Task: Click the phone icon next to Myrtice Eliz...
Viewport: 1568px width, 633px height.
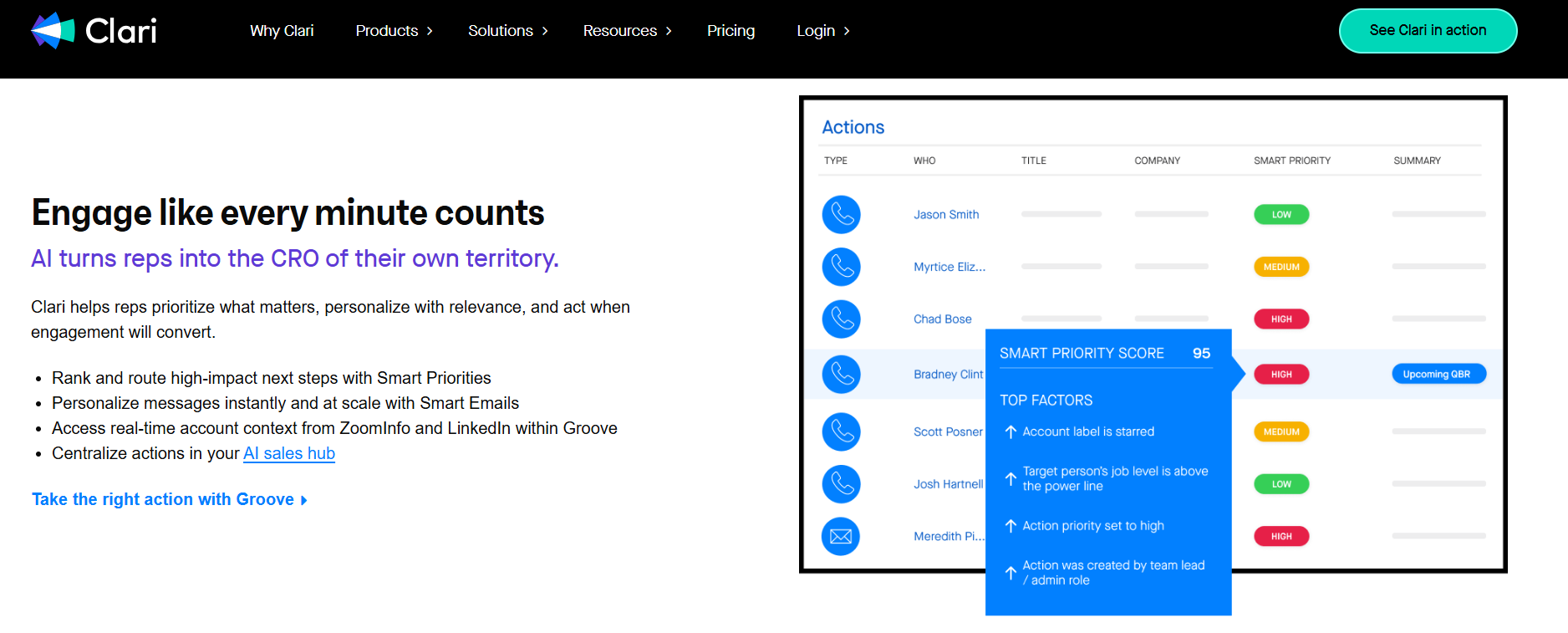Action: pyautogui.click(x=841, y=267)
